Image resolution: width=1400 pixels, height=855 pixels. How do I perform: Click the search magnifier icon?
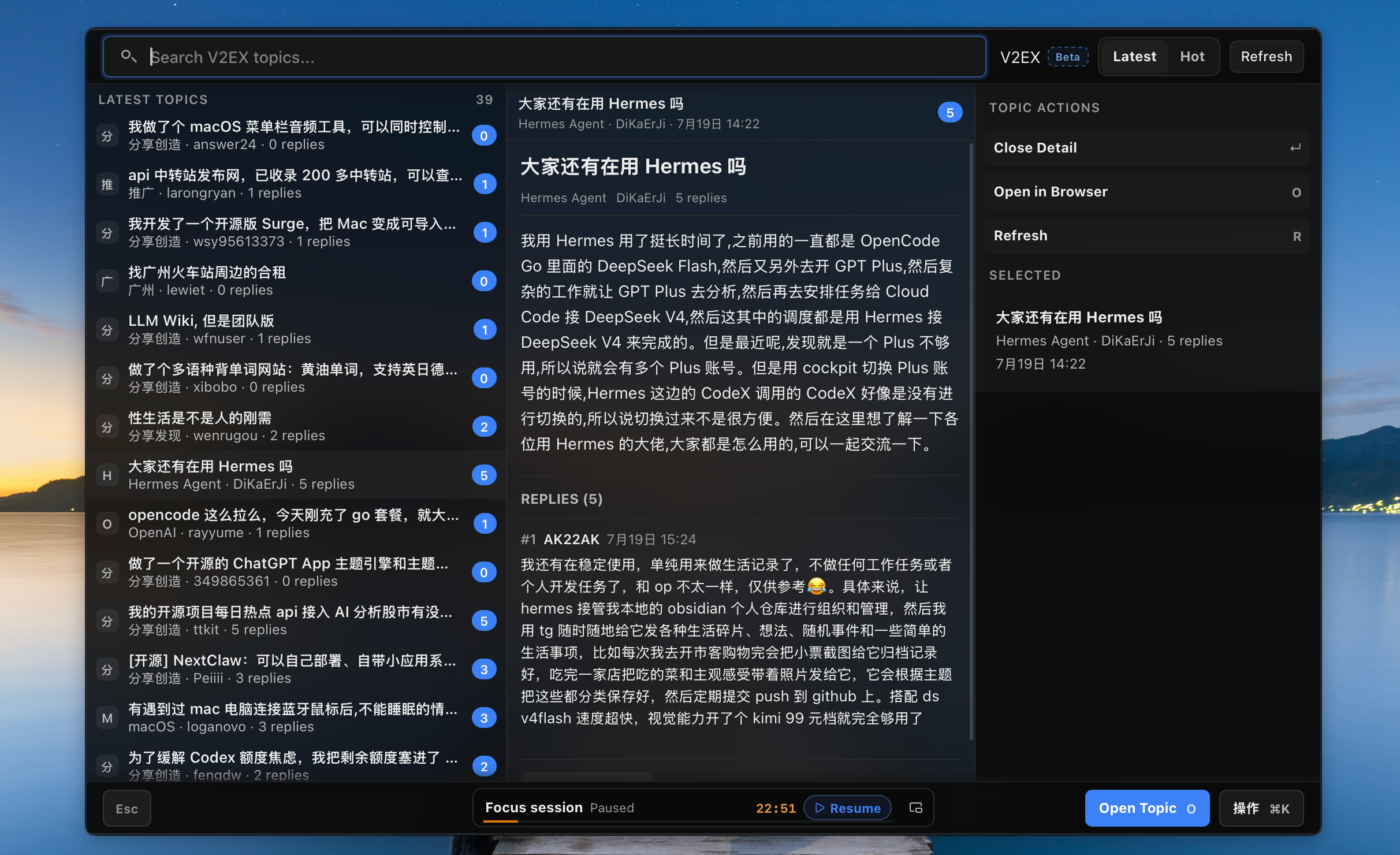(x=128, y=56)
